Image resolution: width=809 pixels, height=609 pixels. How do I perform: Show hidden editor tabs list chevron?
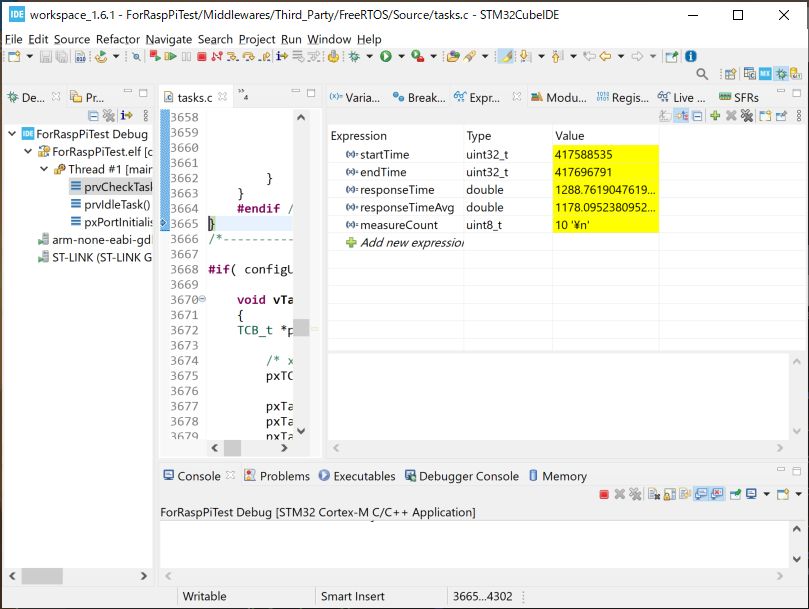click(243, 93)
